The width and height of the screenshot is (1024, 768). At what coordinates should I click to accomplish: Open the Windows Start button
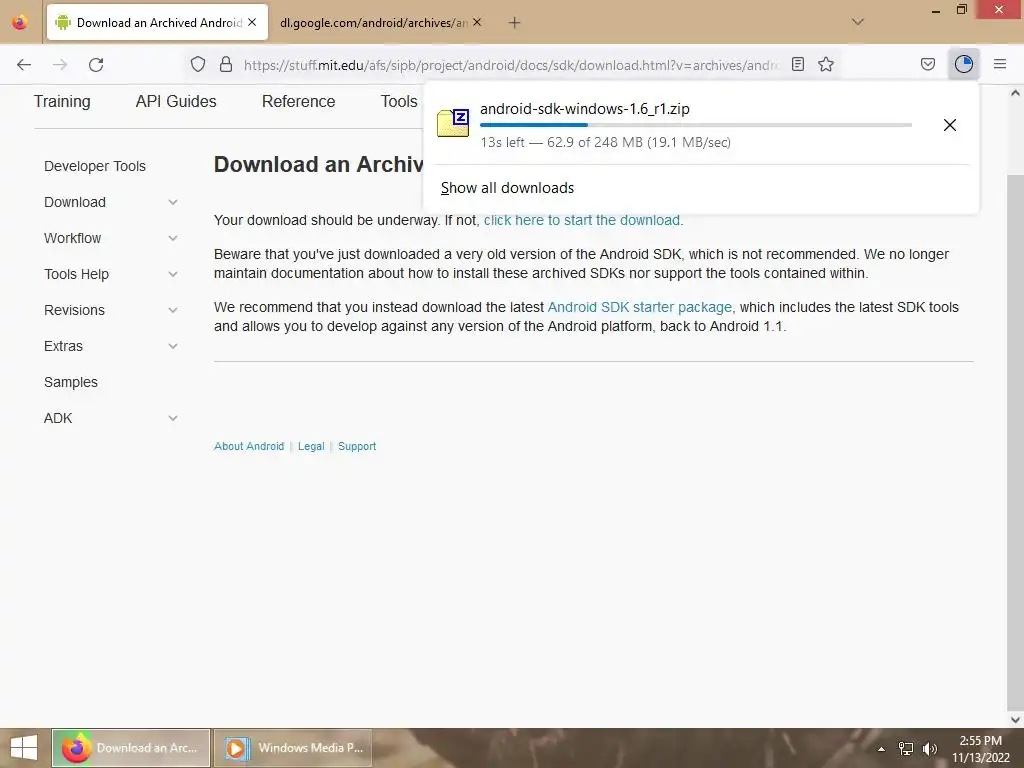24,748
